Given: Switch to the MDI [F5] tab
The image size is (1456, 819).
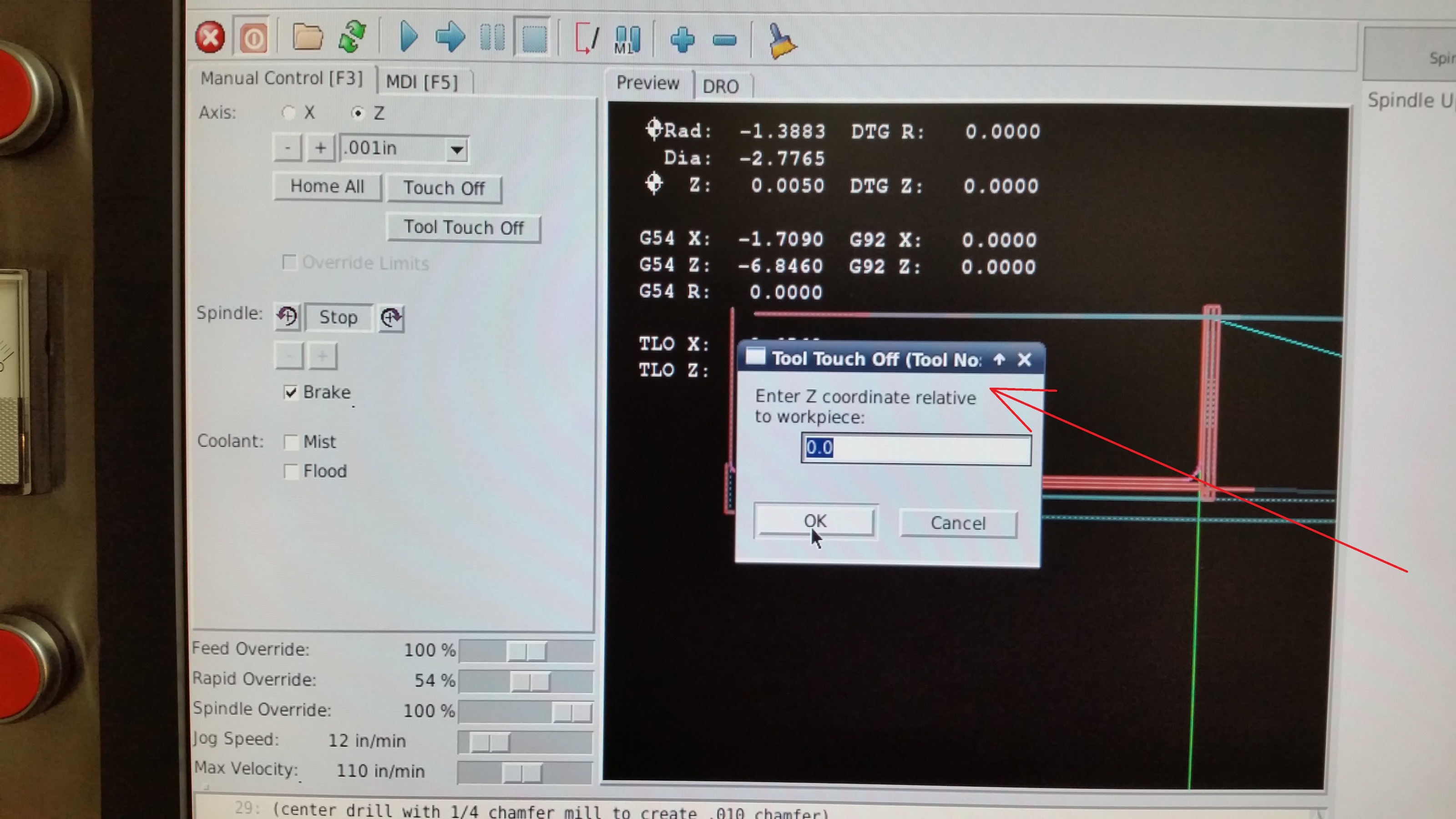Looking at the screenshot, I should [x=422, y=82].
